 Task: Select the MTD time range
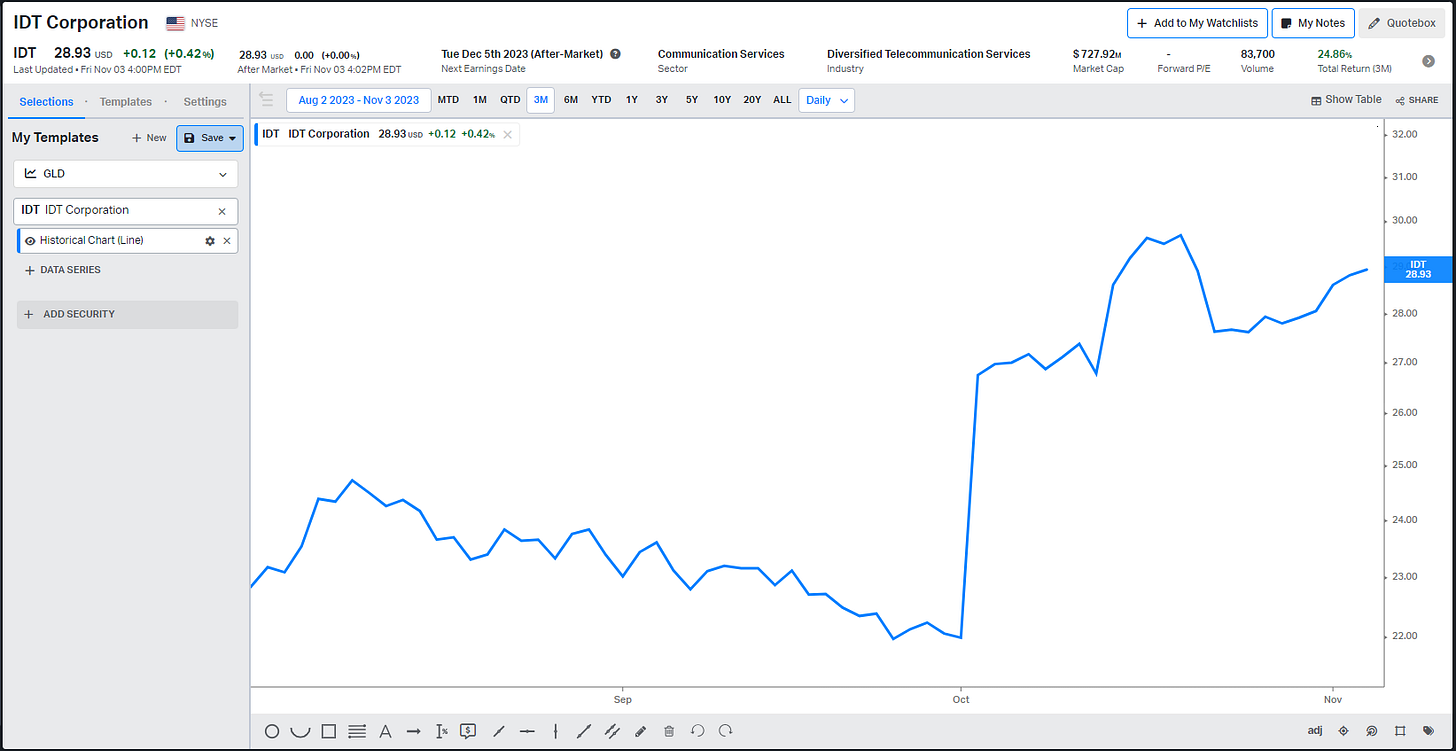click(449, 100)
